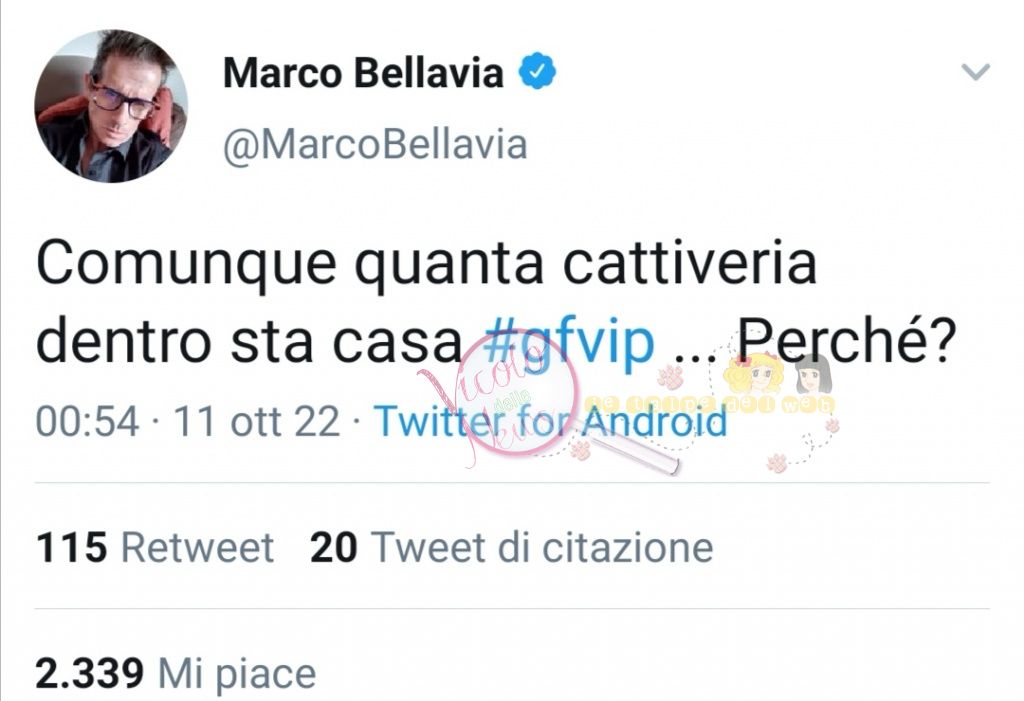Click the yellow 'le talpe nel web' watermark text
Viewport: 1024px width, 701px height.
click(x=709, y=404)
